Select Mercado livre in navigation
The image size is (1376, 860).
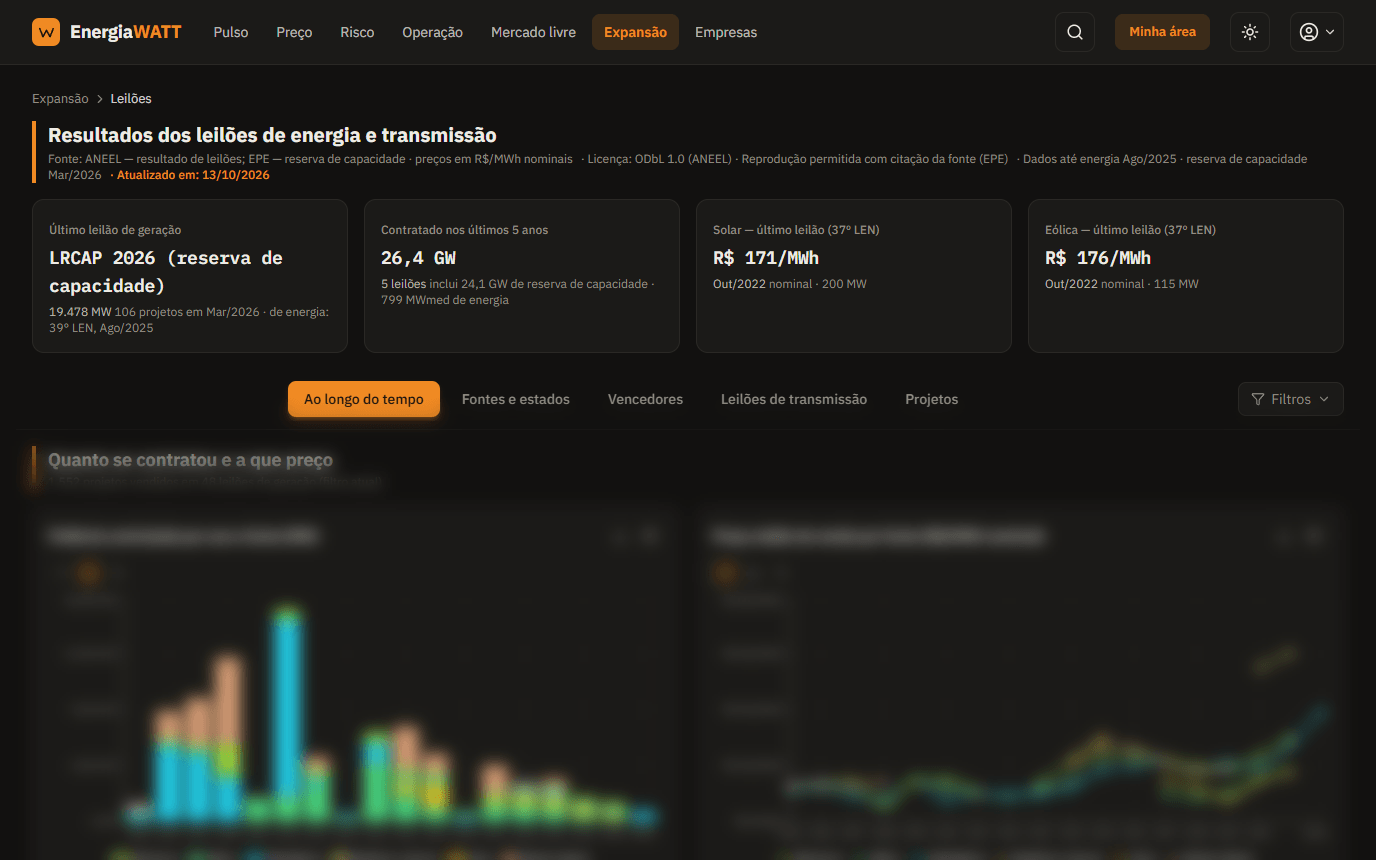click(533, 32)
